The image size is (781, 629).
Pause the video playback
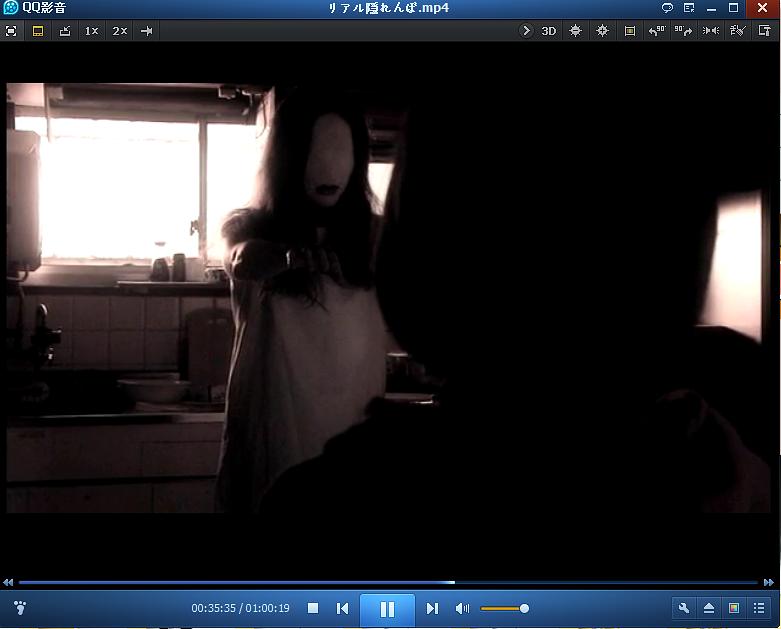387,608
